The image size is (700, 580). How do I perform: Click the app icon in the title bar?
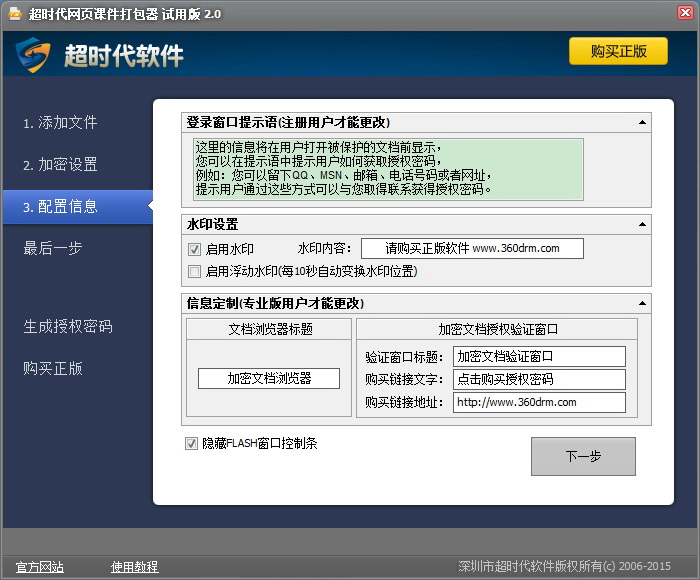pos(15,13)
